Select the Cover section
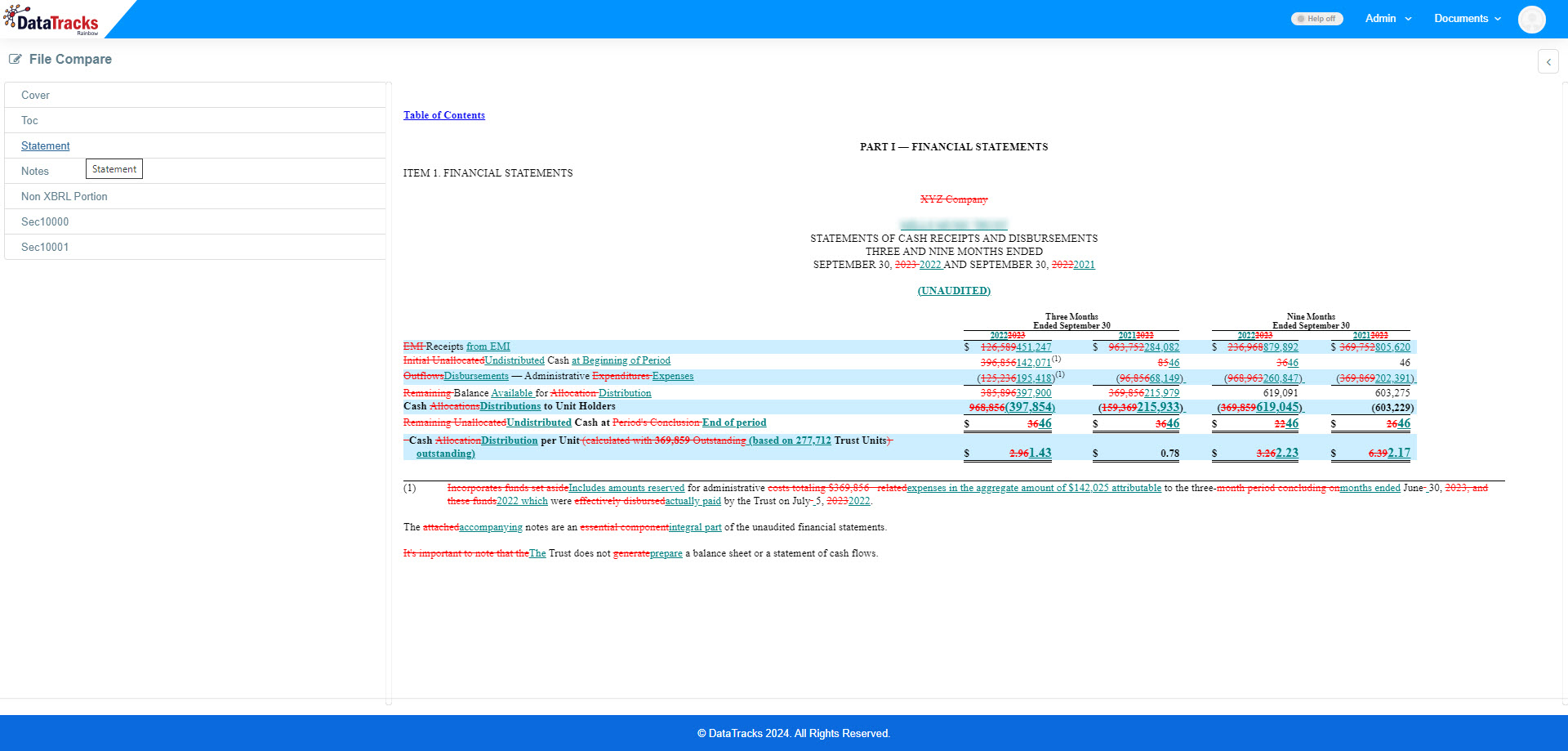The width and height of the screenshot is (1568, 751). pyautogui.click(x=195, y=95)
